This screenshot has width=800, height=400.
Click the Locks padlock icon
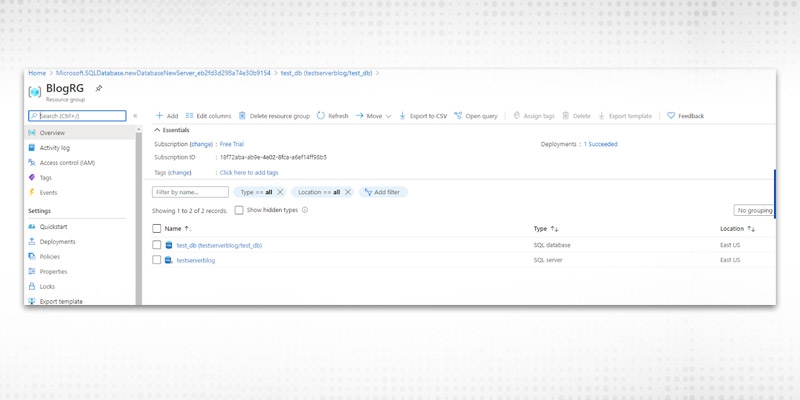tap(32, 286)
